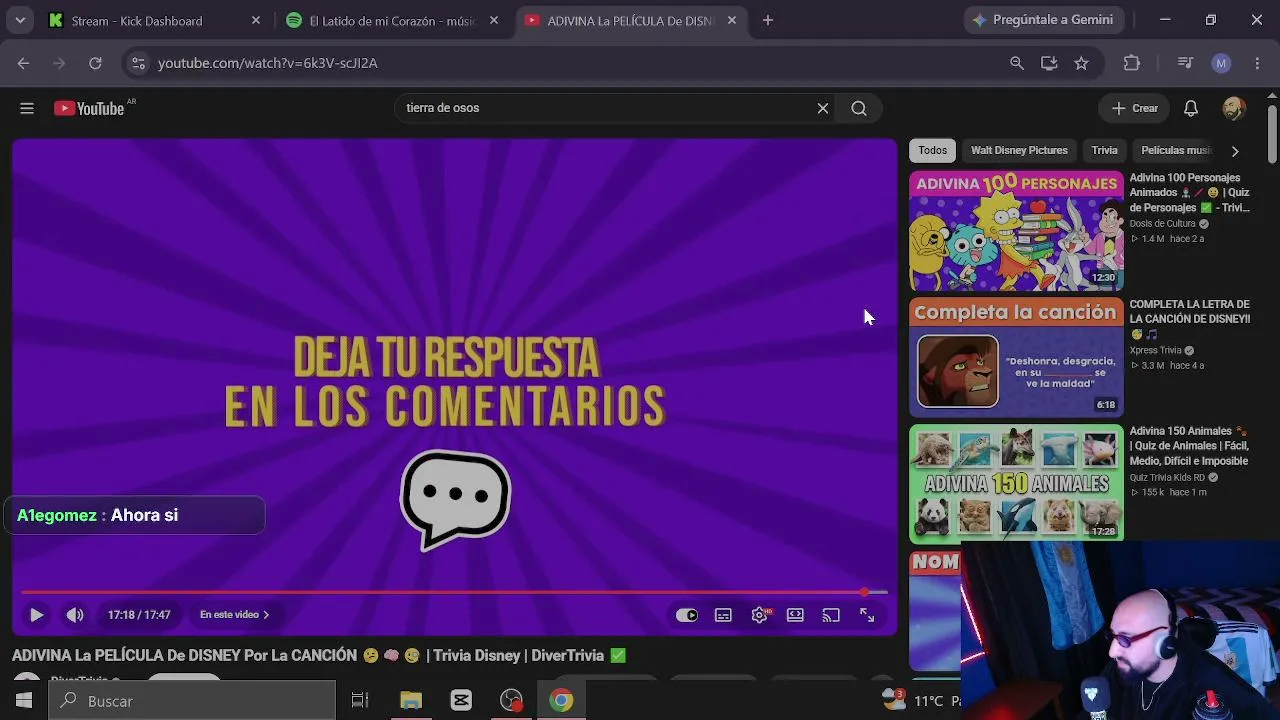Seek on the video progress bar
Viewport: 1280px width, 720px height.
454,592
